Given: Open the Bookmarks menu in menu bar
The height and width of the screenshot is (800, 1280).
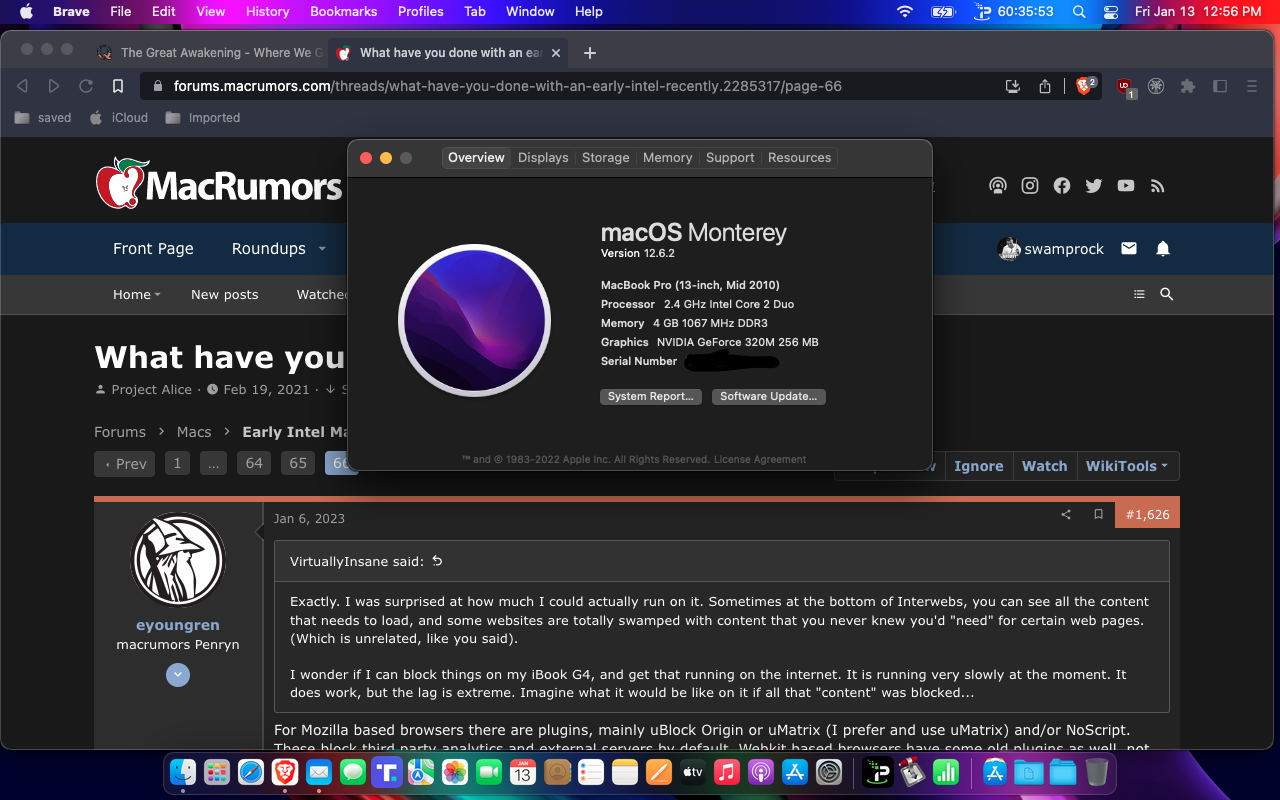Looking at the screenshot, I should click(344, 12).
